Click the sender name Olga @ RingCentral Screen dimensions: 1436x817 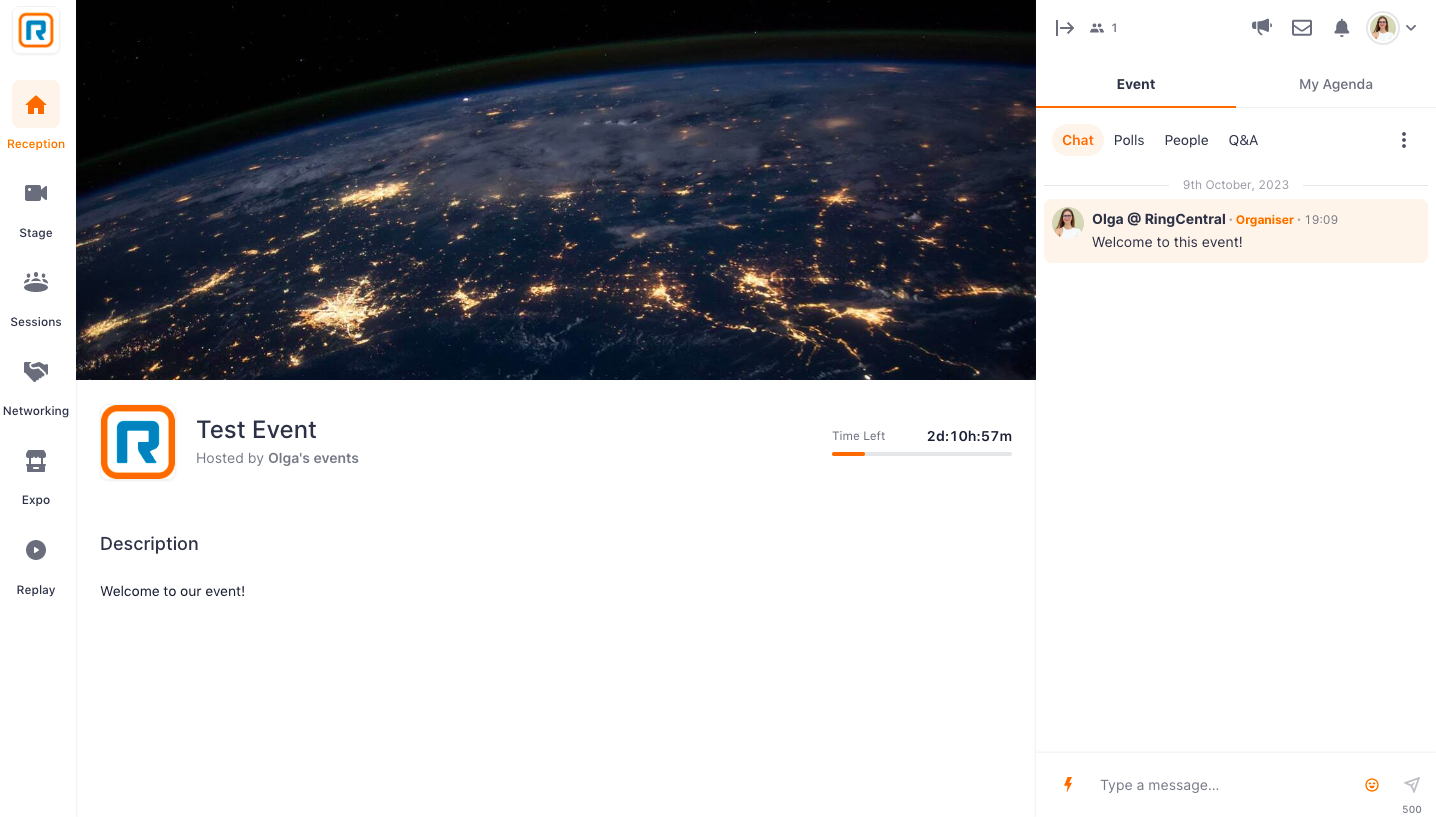[1159, 219]
